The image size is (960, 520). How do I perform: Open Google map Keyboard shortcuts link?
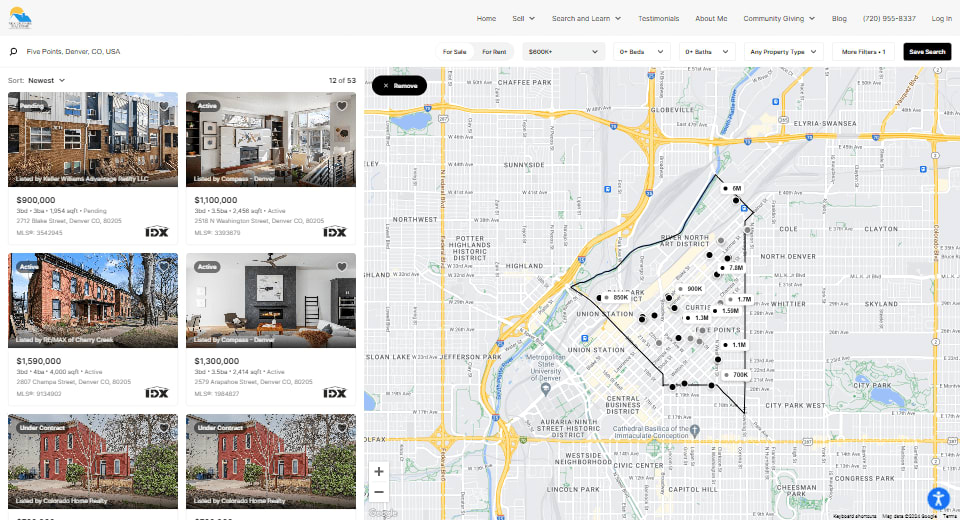(855, 516)
